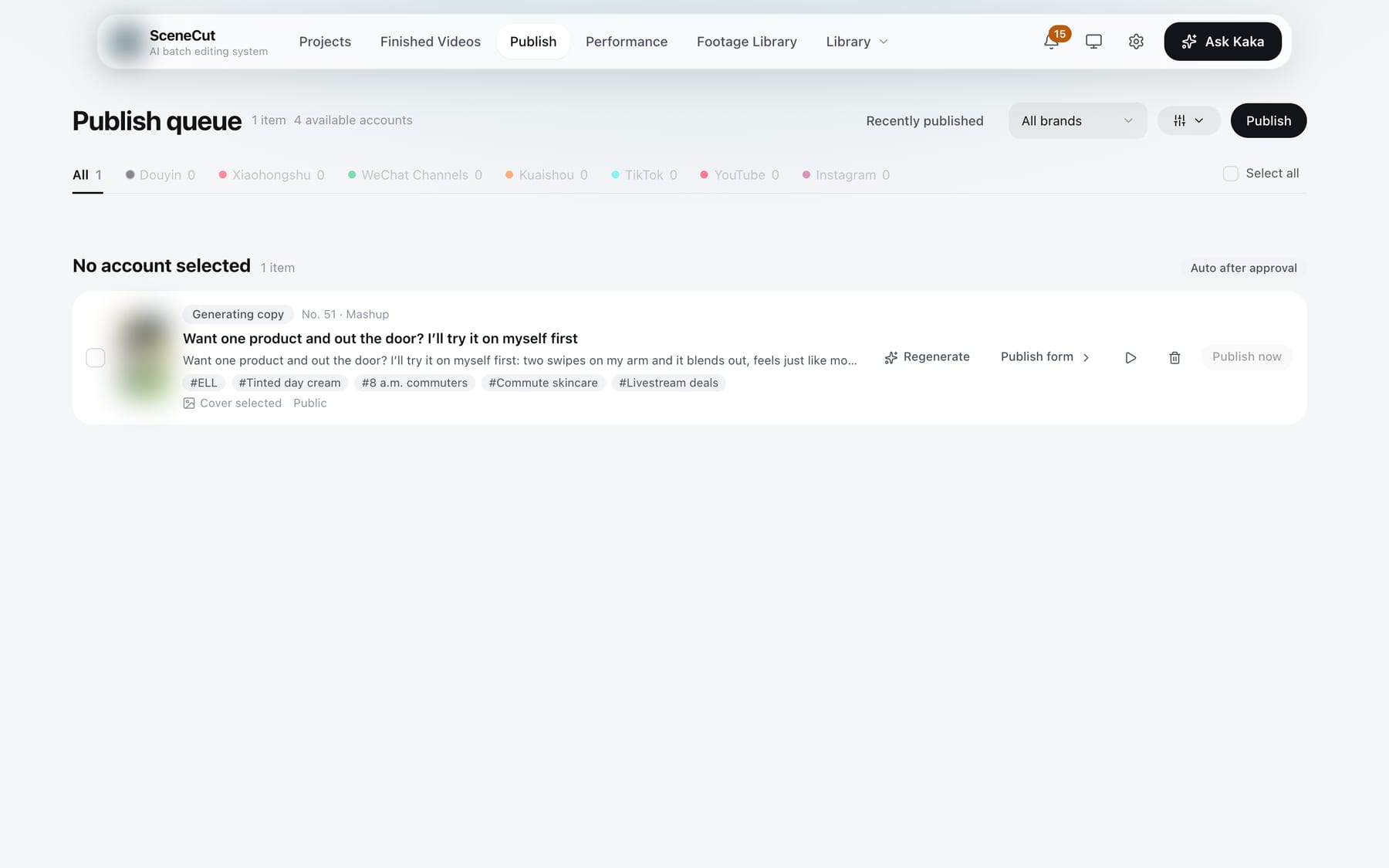Viewport: 1389px width, 868px height.
Task: Filter queue by Douyin tab
Action: [x=161, y=175]
